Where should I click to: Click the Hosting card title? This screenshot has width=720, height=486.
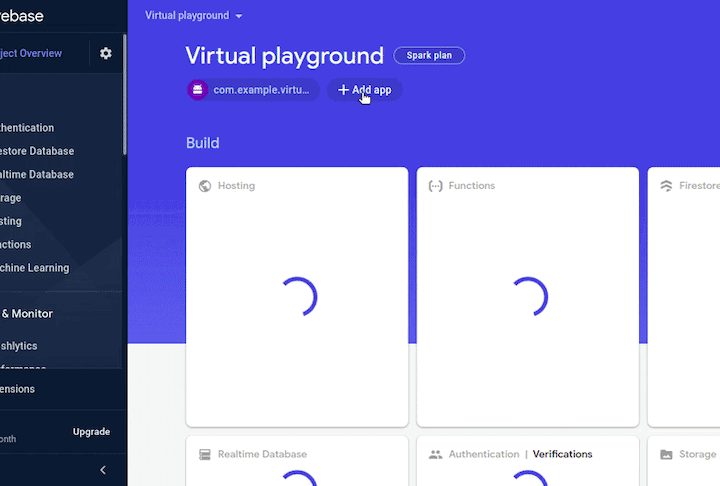coord(236,186)
